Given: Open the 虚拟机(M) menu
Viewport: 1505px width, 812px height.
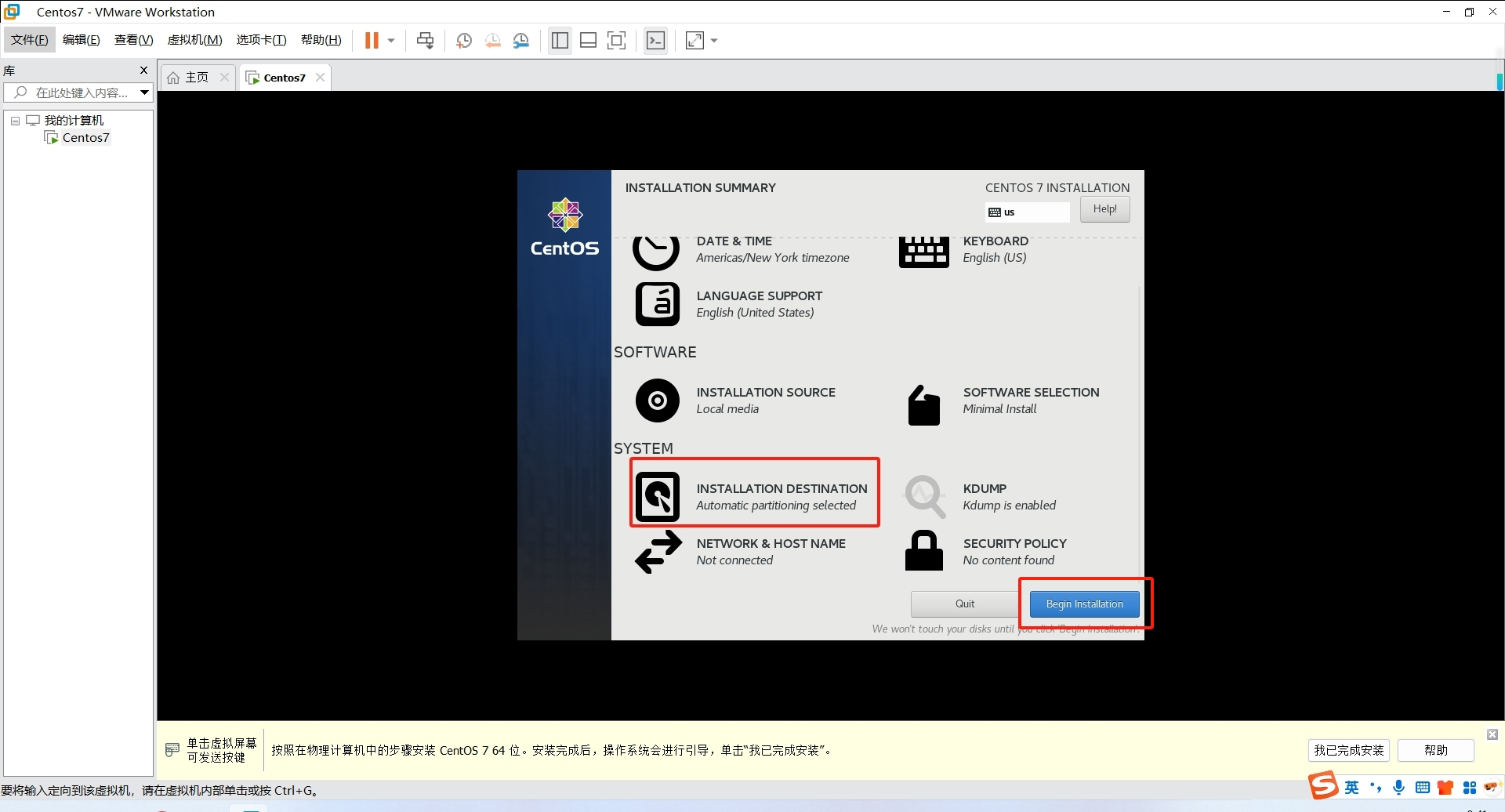Looking at the screenshot, I should [194, 40].
